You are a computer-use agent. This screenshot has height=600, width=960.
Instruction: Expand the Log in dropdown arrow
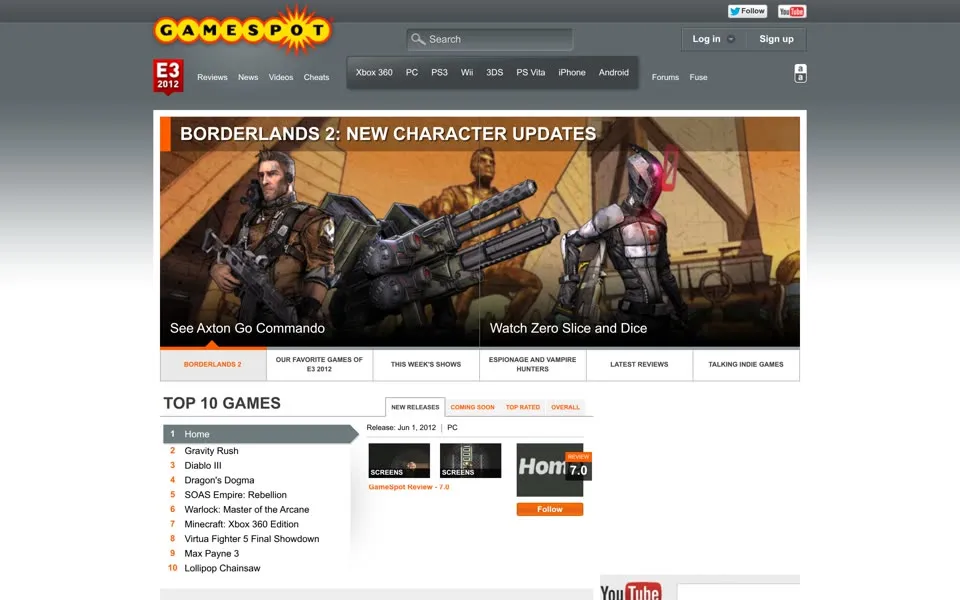coord(730,39)
